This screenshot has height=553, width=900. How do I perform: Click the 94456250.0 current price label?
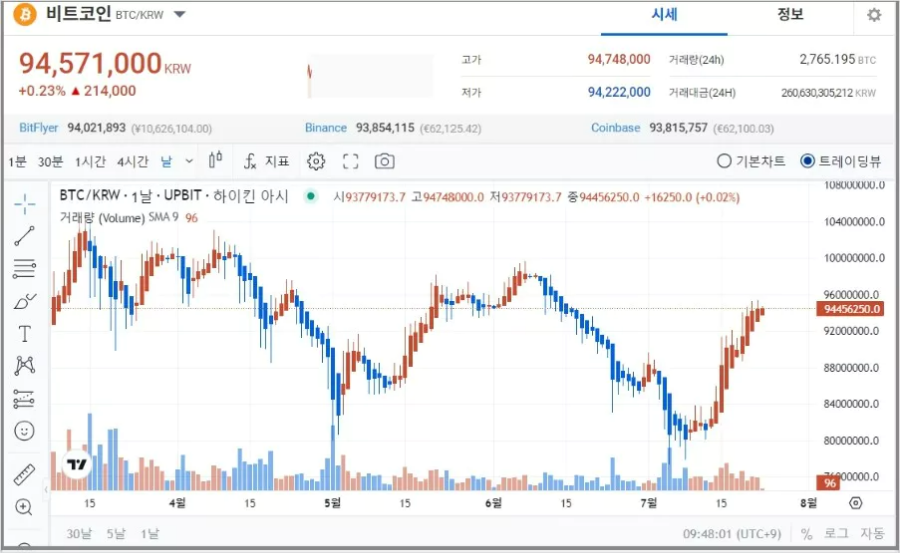point(850,310)
